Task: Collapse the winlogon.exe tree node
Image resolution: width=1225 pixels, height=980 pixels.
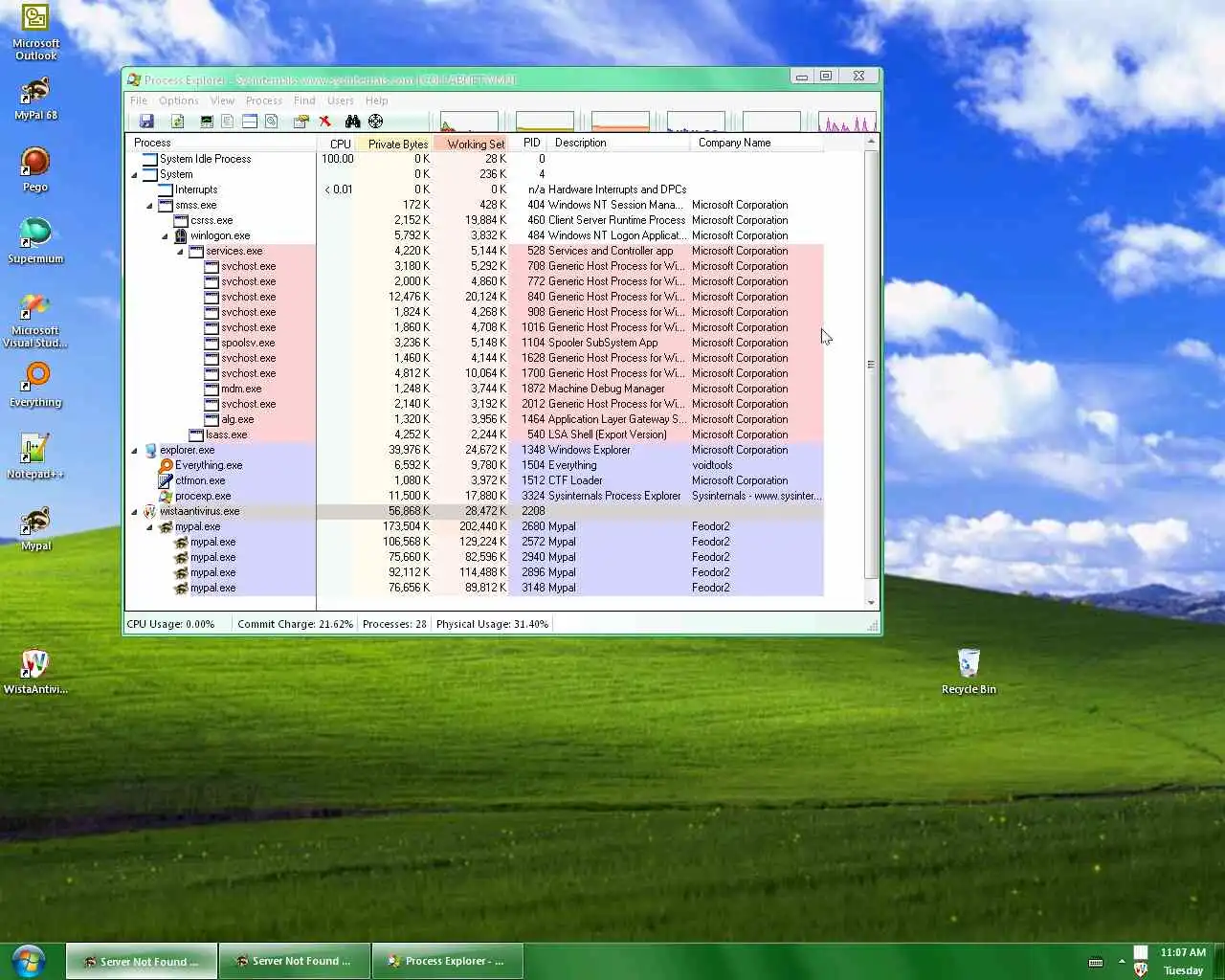Action: pos(165,235)
